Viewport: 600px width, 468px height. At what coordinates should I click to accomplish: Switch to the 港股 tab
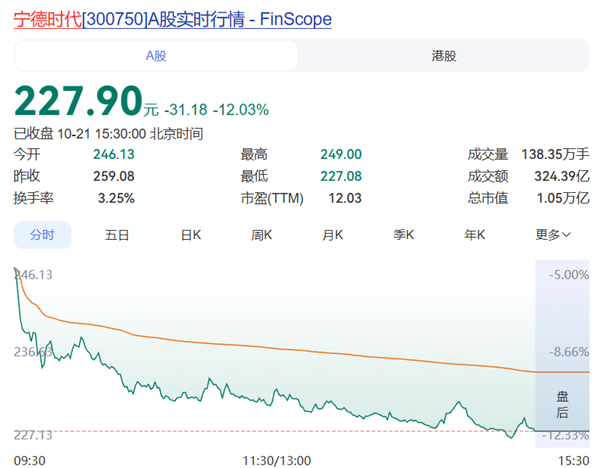444,56
